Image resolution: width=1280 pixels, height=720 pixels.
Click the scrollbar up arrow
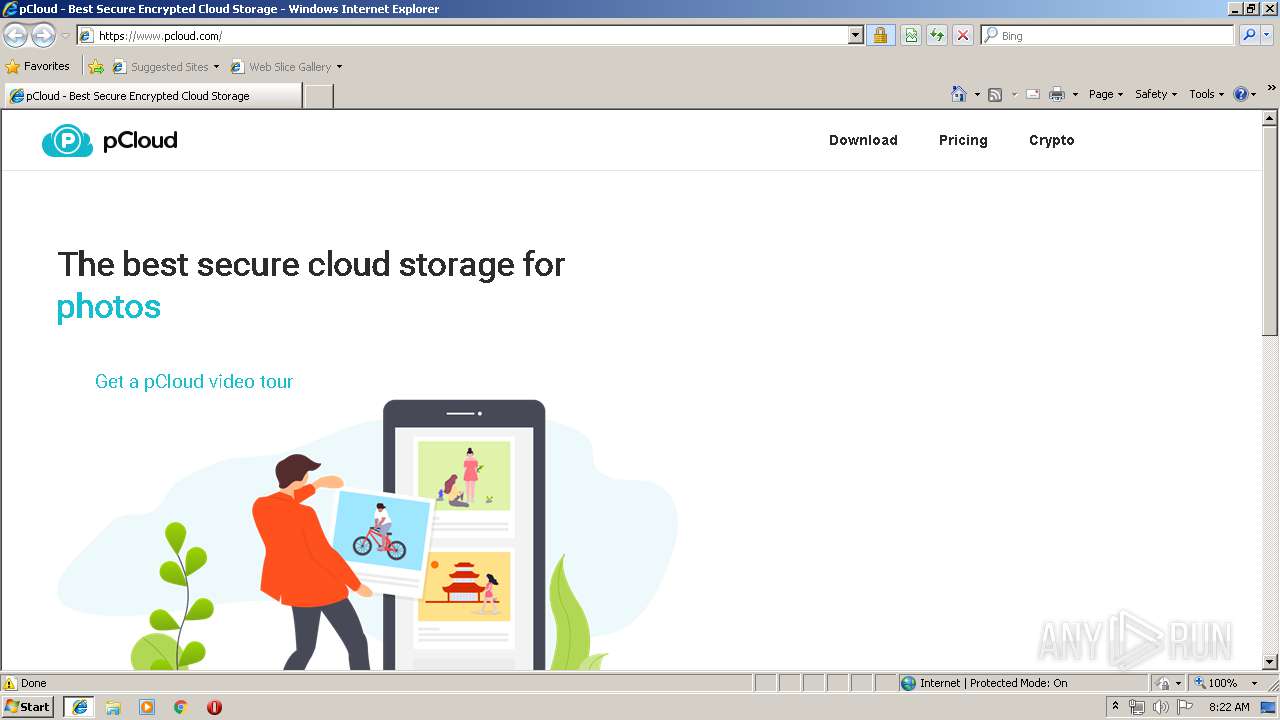pos(1270,118)
